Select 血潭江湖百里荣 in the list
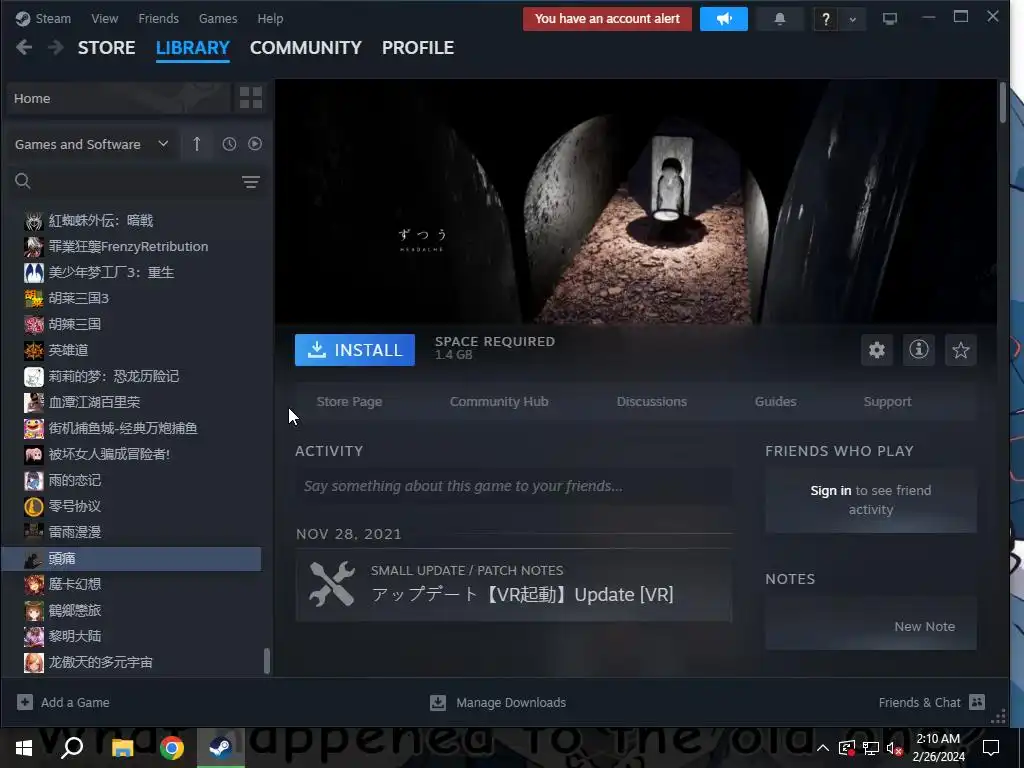This screenshot has width=1024, height=768. [131, 402]
